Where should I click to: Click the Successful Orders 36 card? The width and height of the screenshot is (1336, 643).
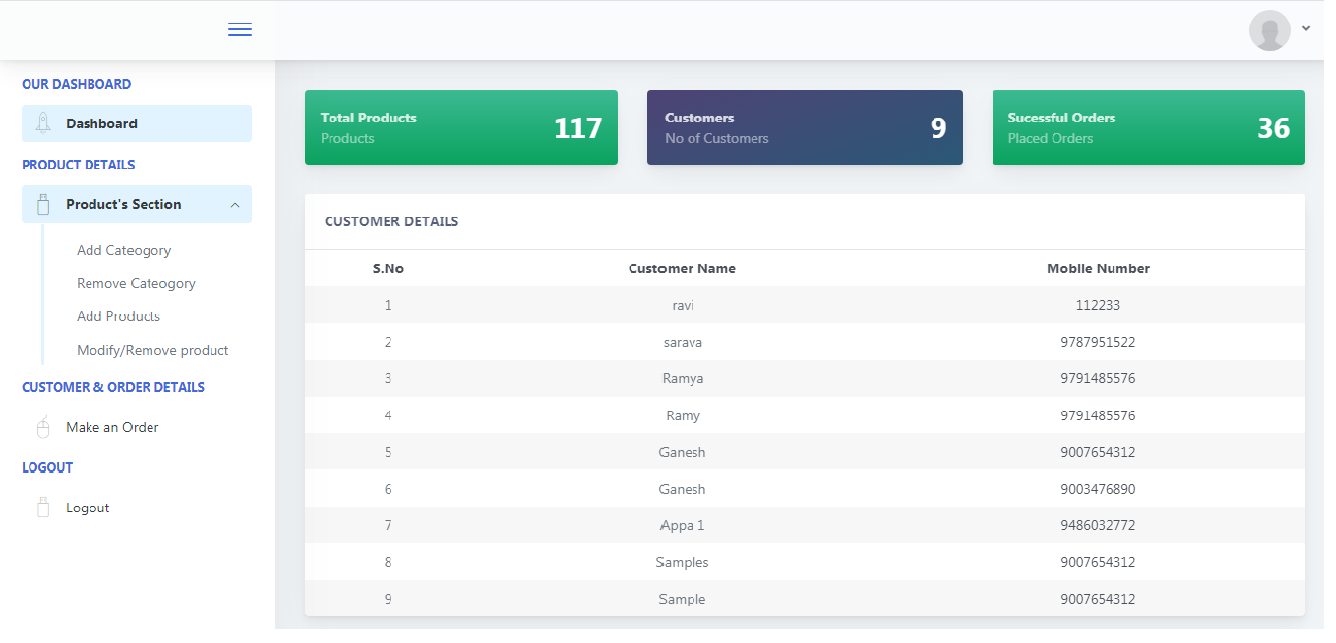pyautogui.click(x=1148, y=128)
